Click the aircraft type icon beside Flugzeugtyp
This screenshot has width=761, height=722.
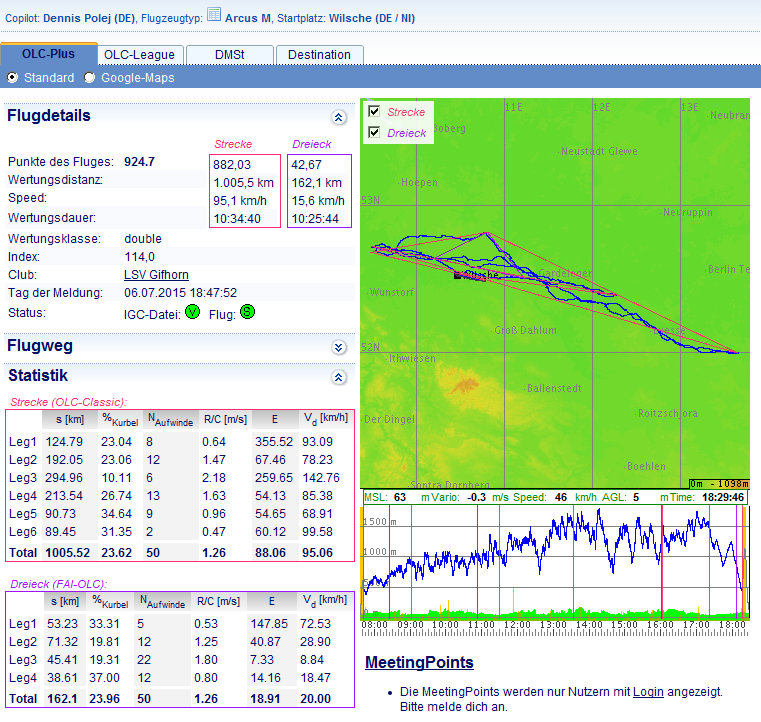click(214, 15)
